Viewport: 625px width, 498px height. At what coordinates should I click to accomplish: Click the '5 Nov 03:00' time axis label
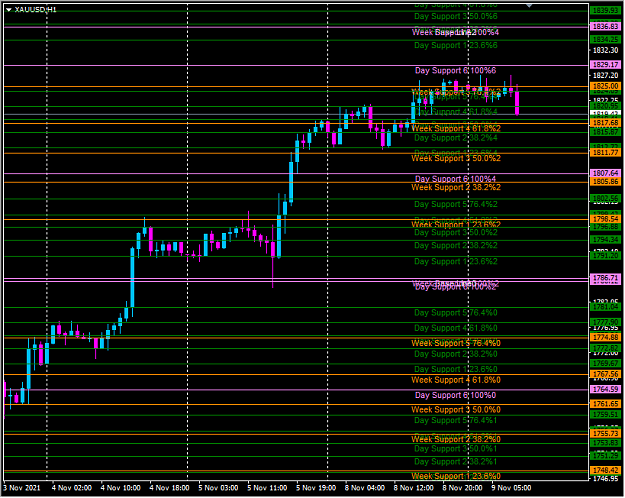click(218, 488)
